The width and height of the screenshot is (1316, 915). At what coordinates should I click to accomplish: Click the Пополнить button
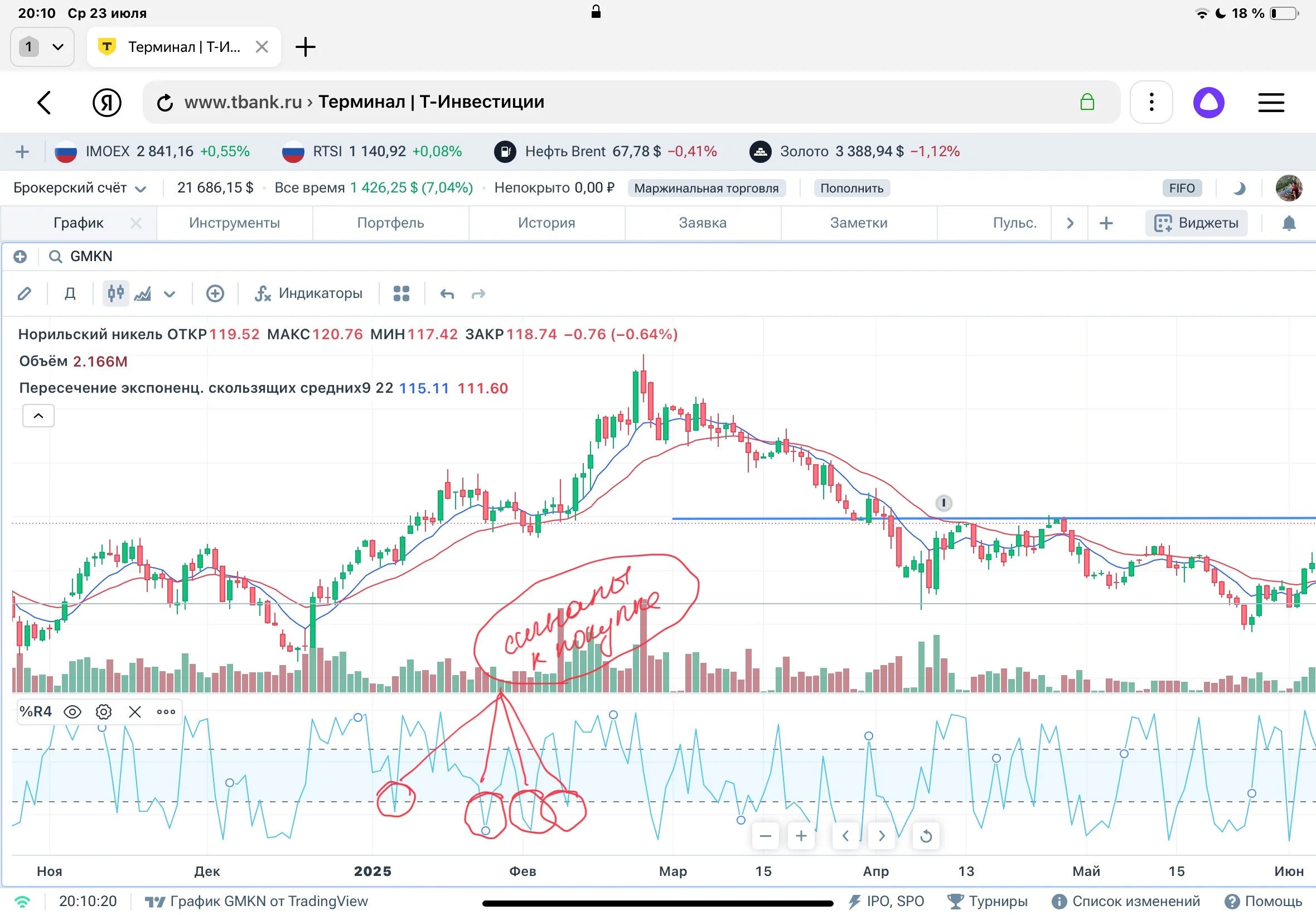coord(851,188)
